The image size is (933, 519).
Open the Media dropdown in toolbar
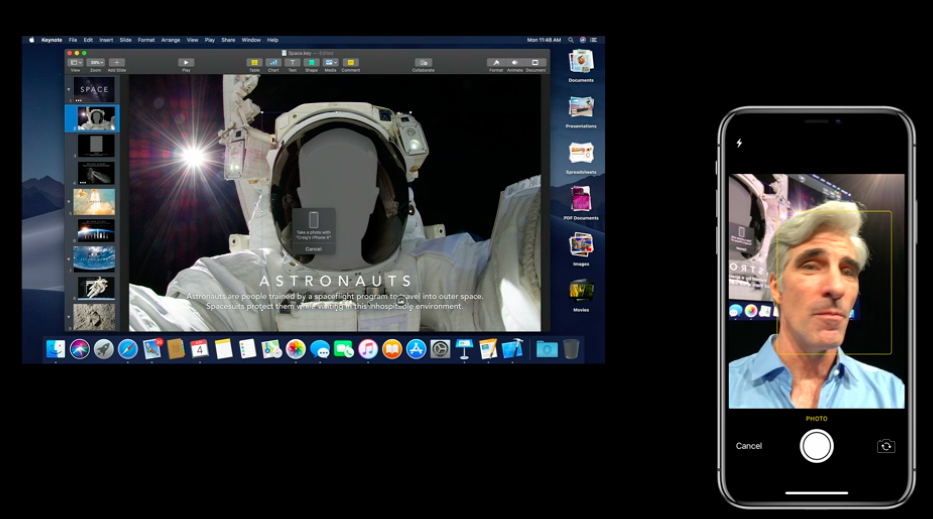[330, 62]
